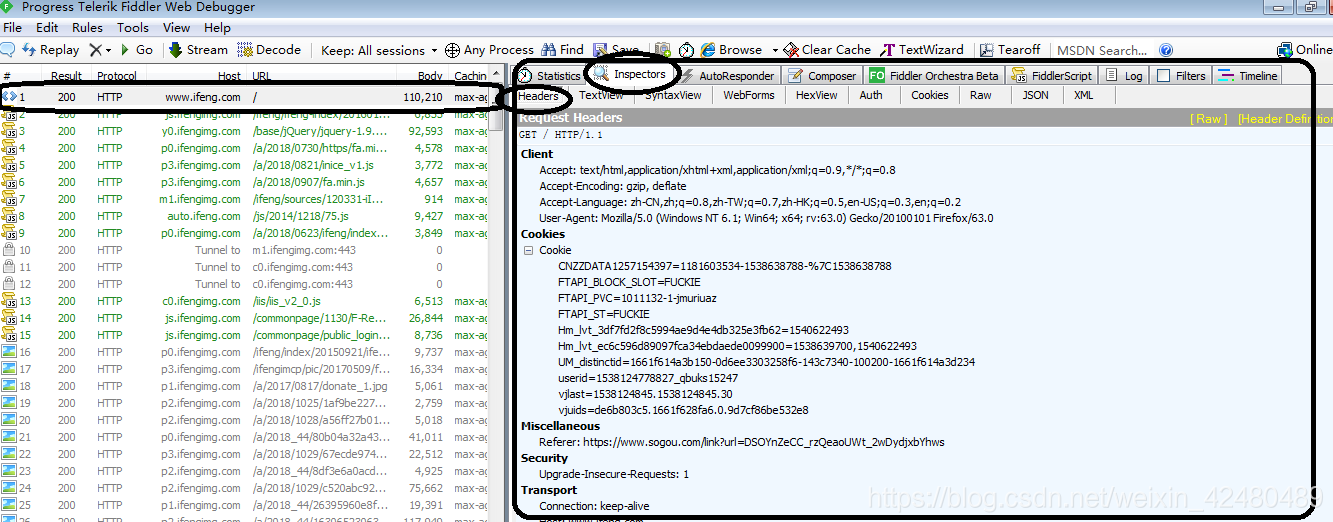
Task: Click the comment balloon icon left of Replay
Action: [8, 50]
